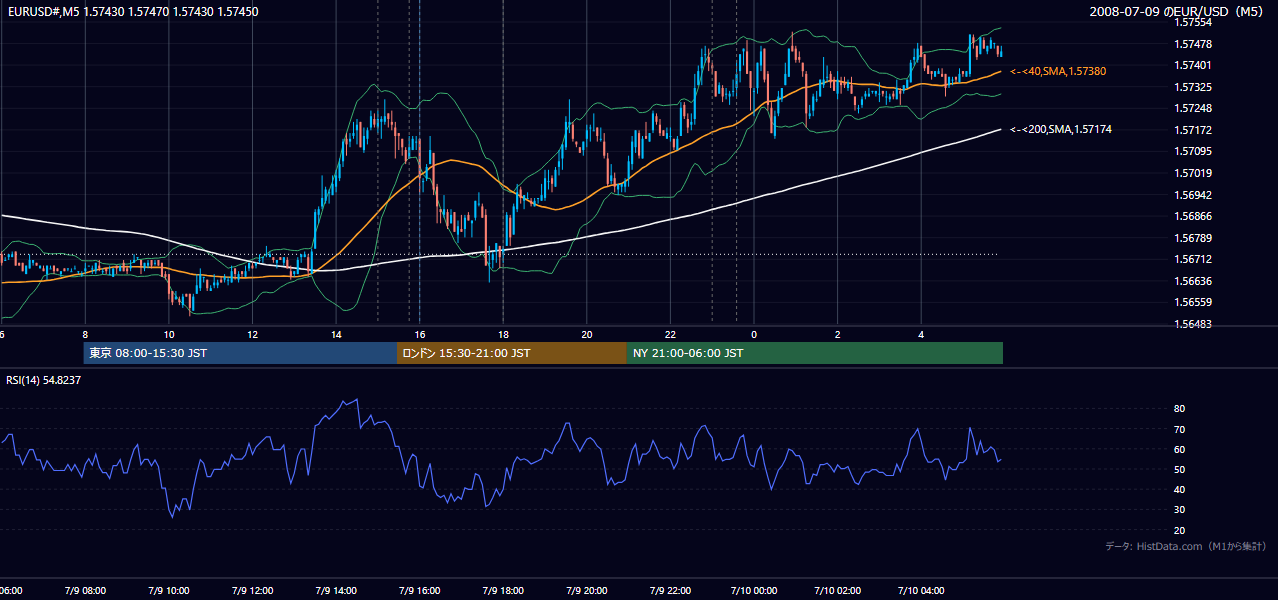Viewport: 1278px width, 600px height.
Task: Click the 2008-07-09 EUR/USD (M5) title
Action: [x=1178, y=11]
